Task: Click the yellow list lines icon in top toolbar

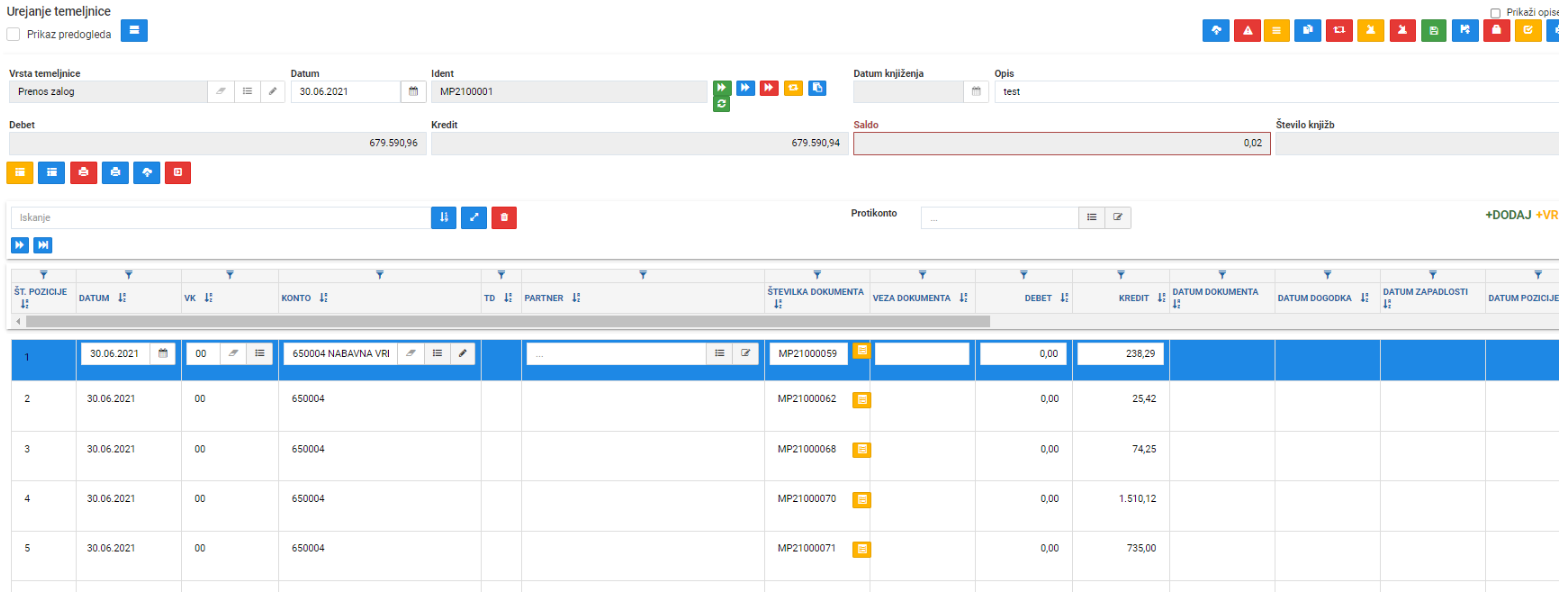Action: coord(1277,30)
